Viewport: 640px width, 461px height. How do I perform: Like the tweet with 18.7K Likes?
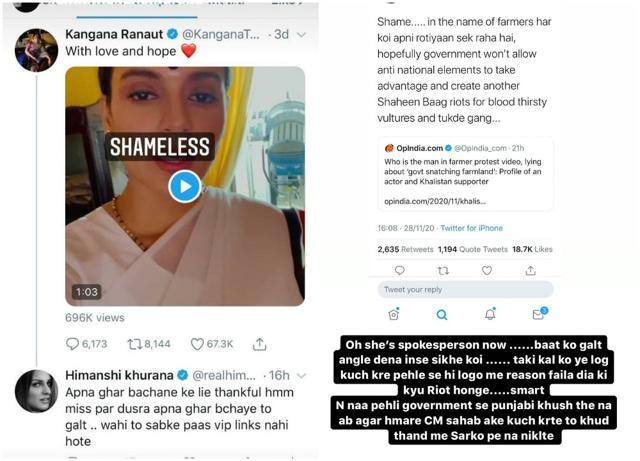(x=487, y=270)
